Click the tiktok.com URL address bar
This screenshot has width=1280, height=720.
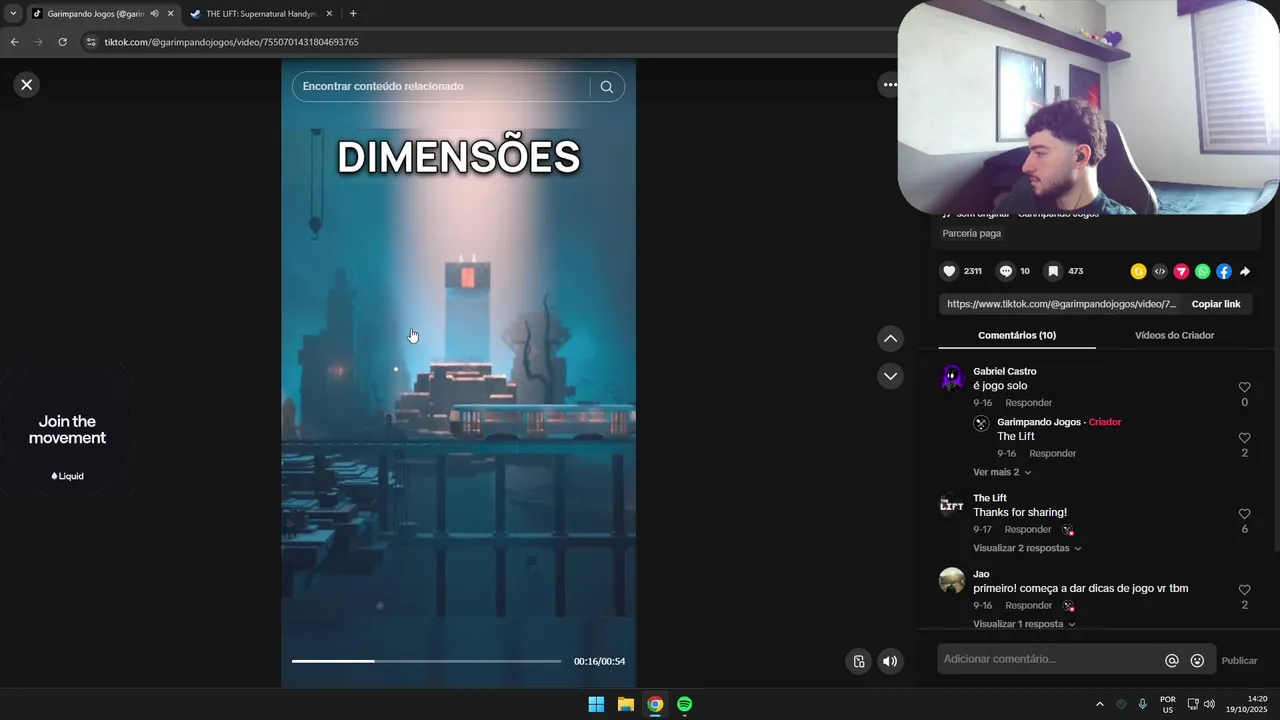tap(232, 43)
